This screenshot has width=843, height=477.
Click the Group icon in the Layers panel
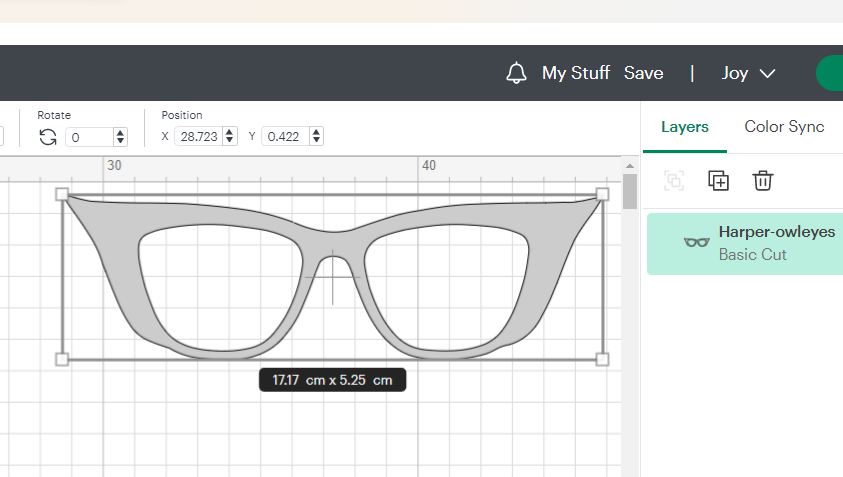click(674, 180)
